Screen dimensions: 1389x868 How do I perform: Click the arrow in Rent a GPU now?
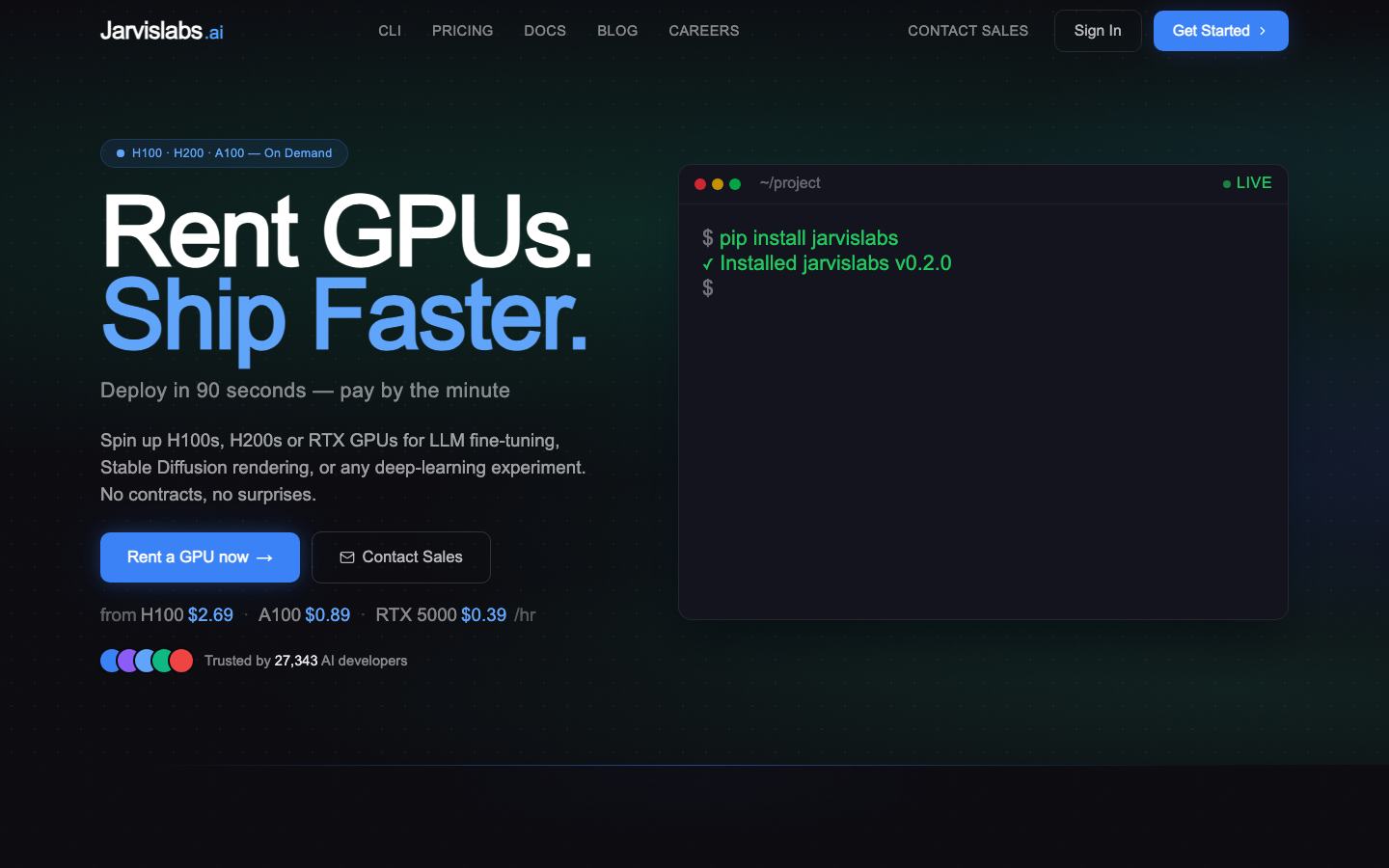pyautogui.click(x=264, y=557)
